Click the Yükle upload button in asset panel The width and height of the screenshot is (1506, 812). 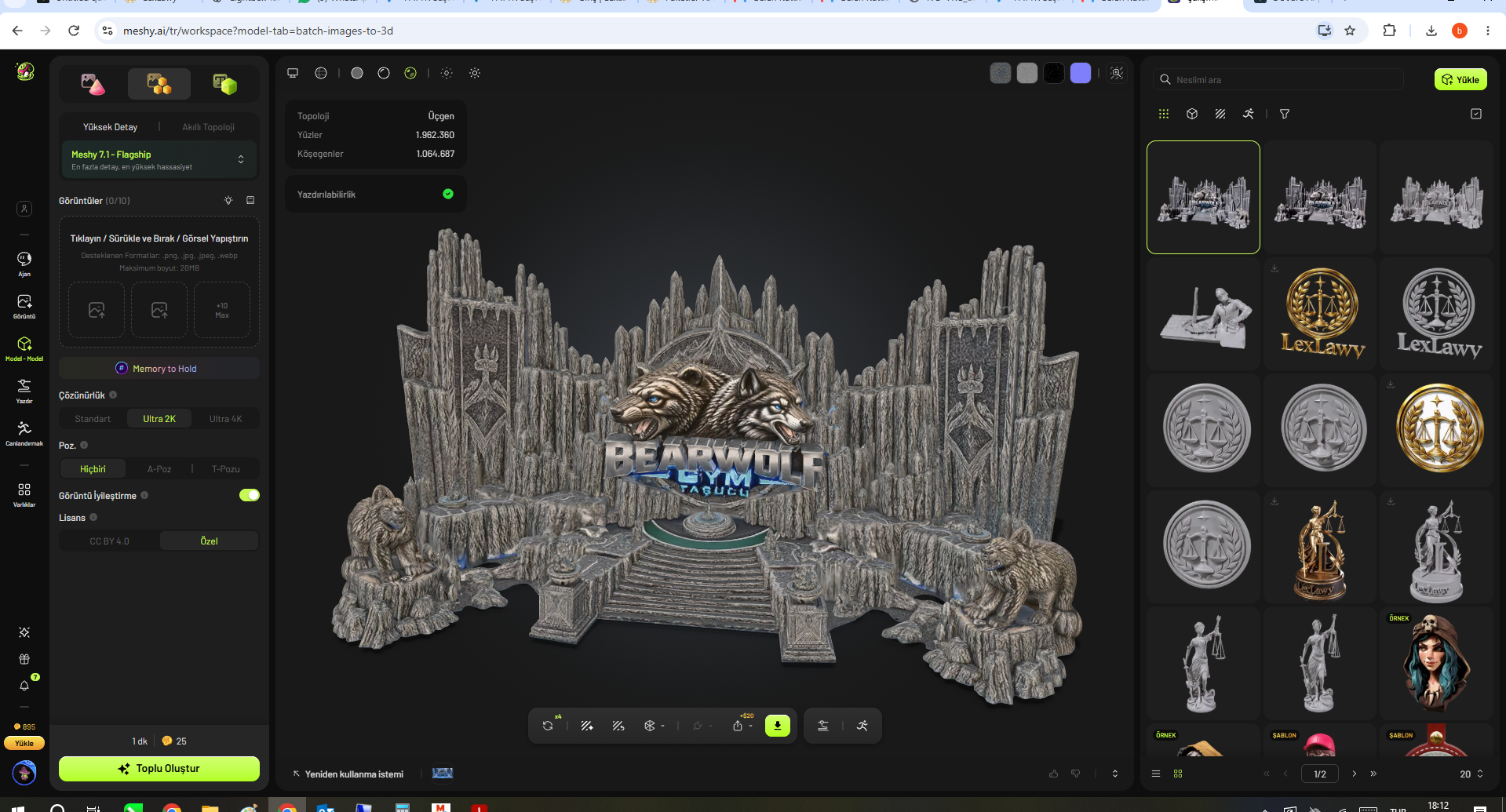tap(1460, 79)
